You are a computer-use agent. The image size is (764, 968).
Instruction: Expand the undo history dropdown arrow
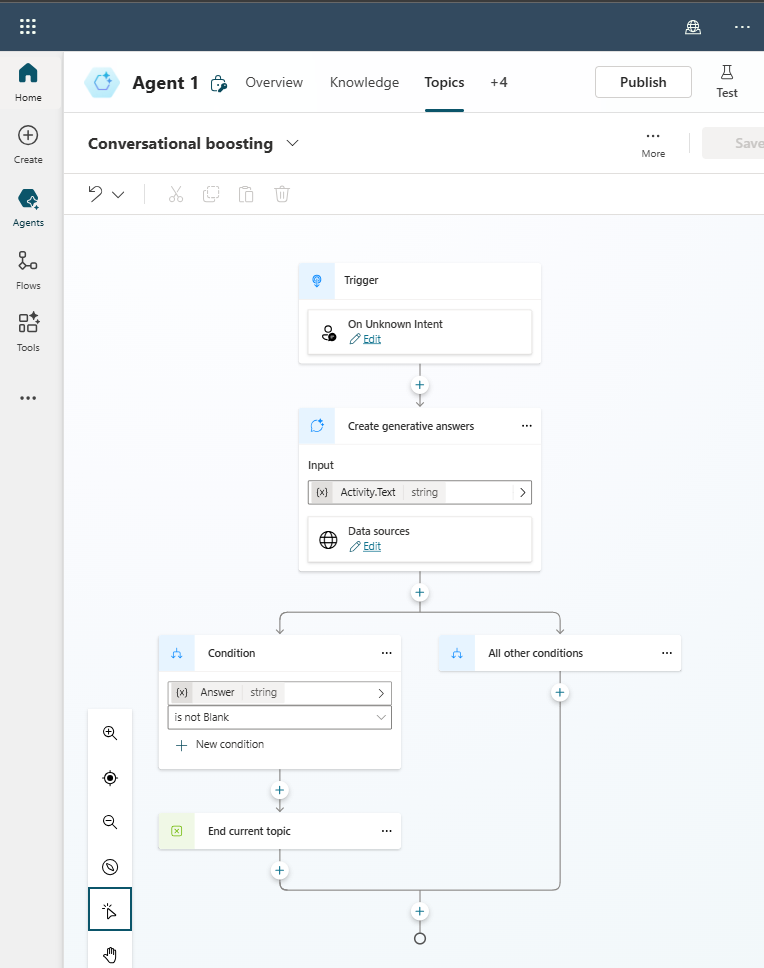[x=118, y=195]
